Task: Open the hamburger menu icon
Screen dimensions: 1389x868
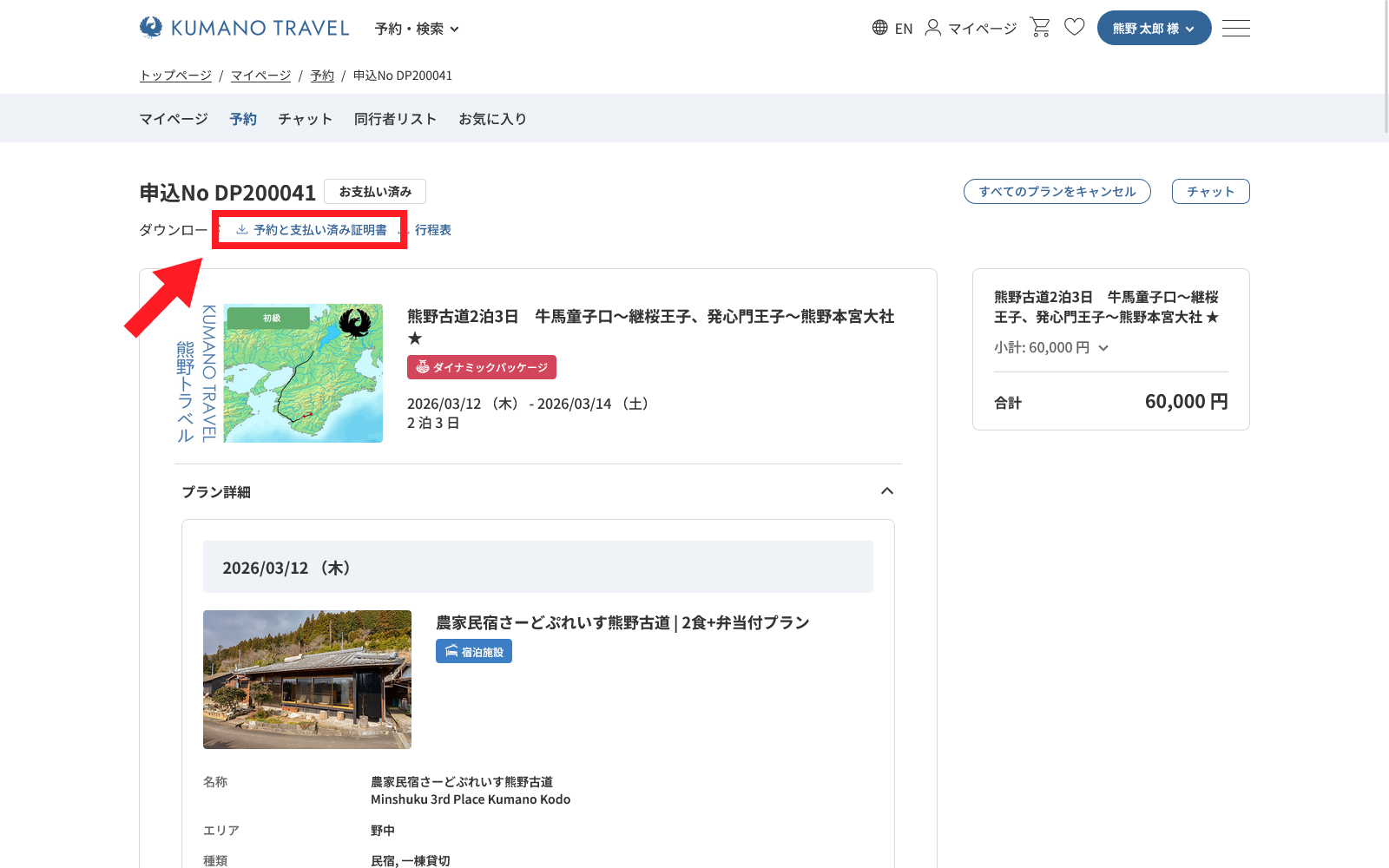Action: [1235, 28]
